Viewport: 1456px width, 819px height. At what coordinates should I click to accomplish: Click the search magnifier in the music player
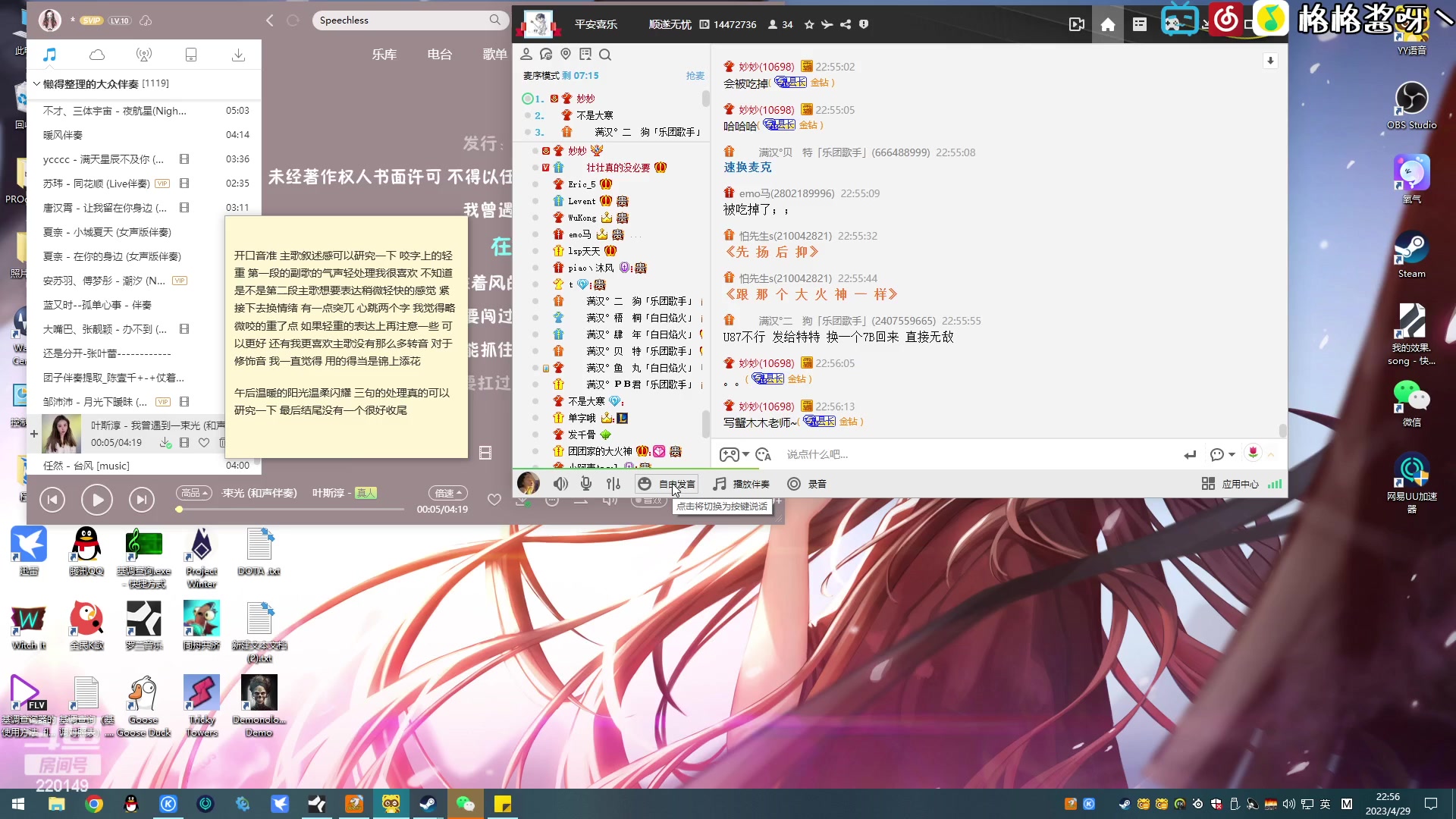pyautogui.click(x=494, y=20)
